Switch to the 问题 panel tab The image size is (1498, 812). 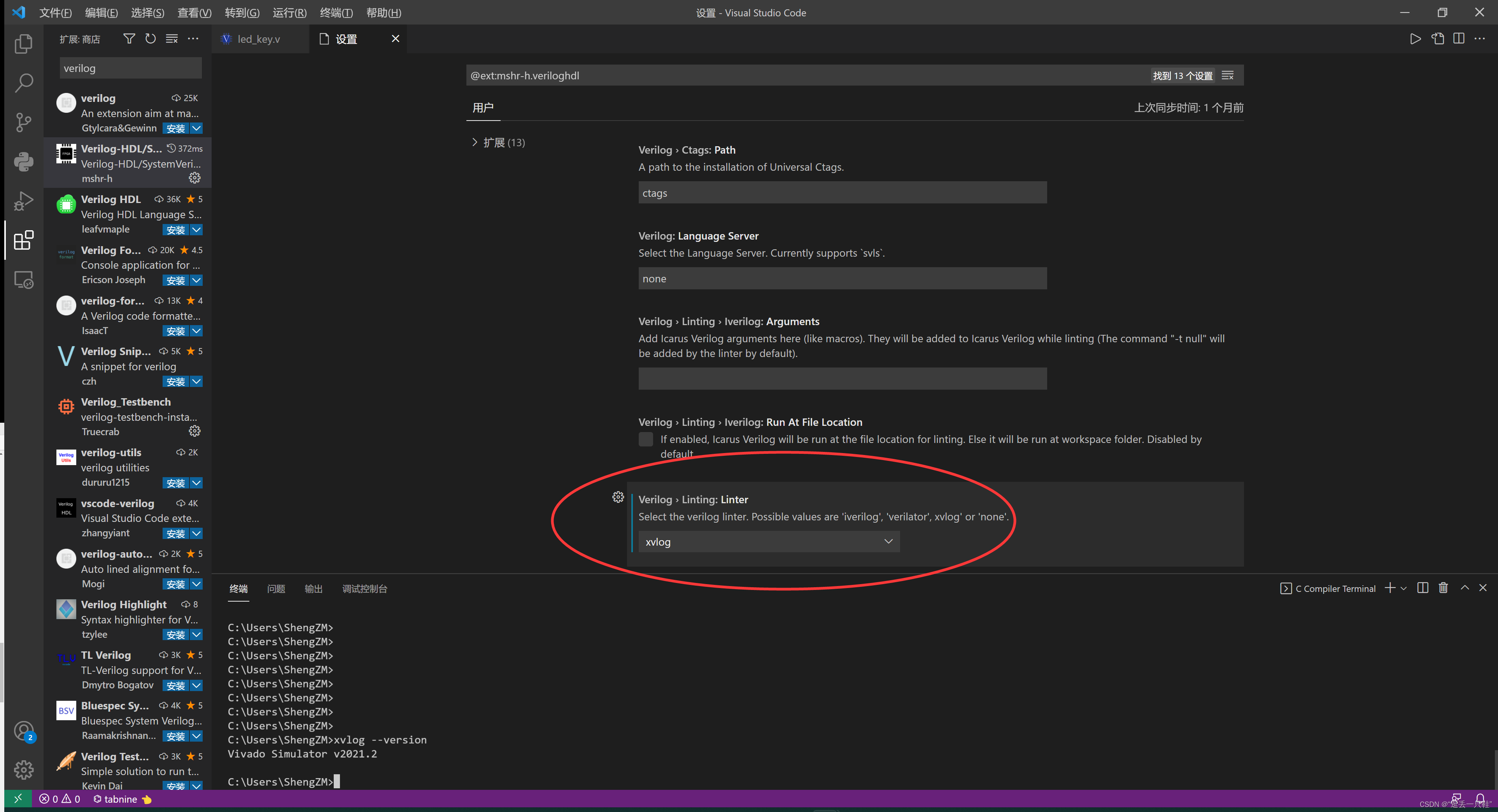pyautogui.click(x=276, y=588)
